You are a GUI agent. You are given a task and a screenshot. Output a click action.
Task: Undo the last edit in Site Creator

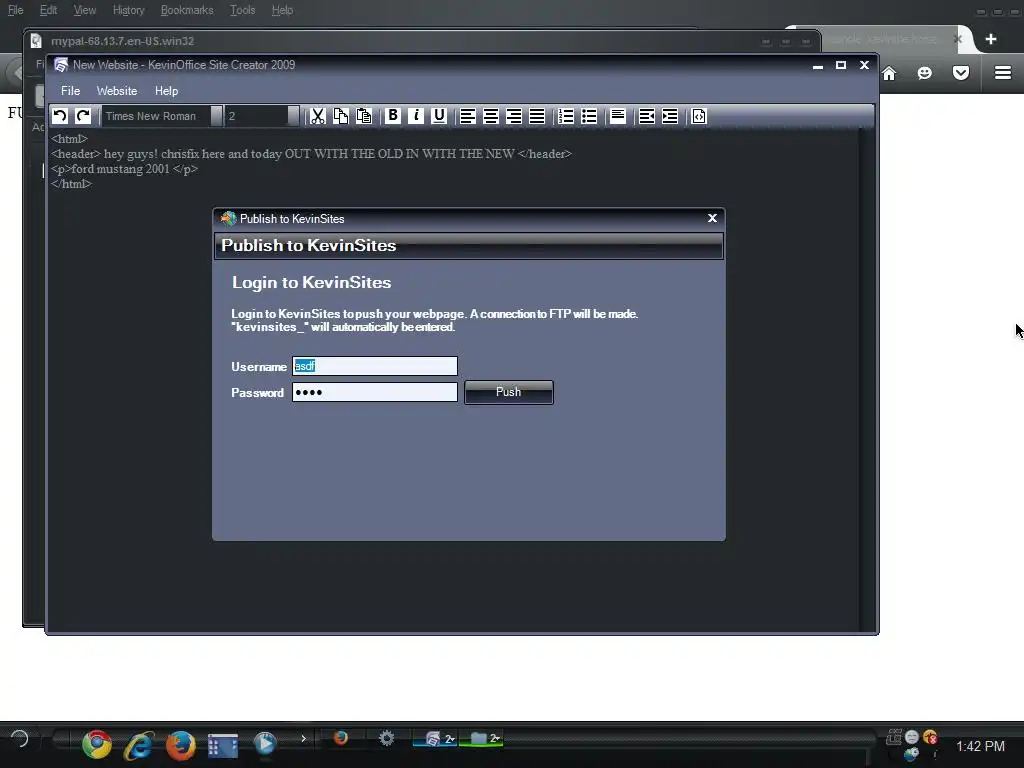pos(60,116)
